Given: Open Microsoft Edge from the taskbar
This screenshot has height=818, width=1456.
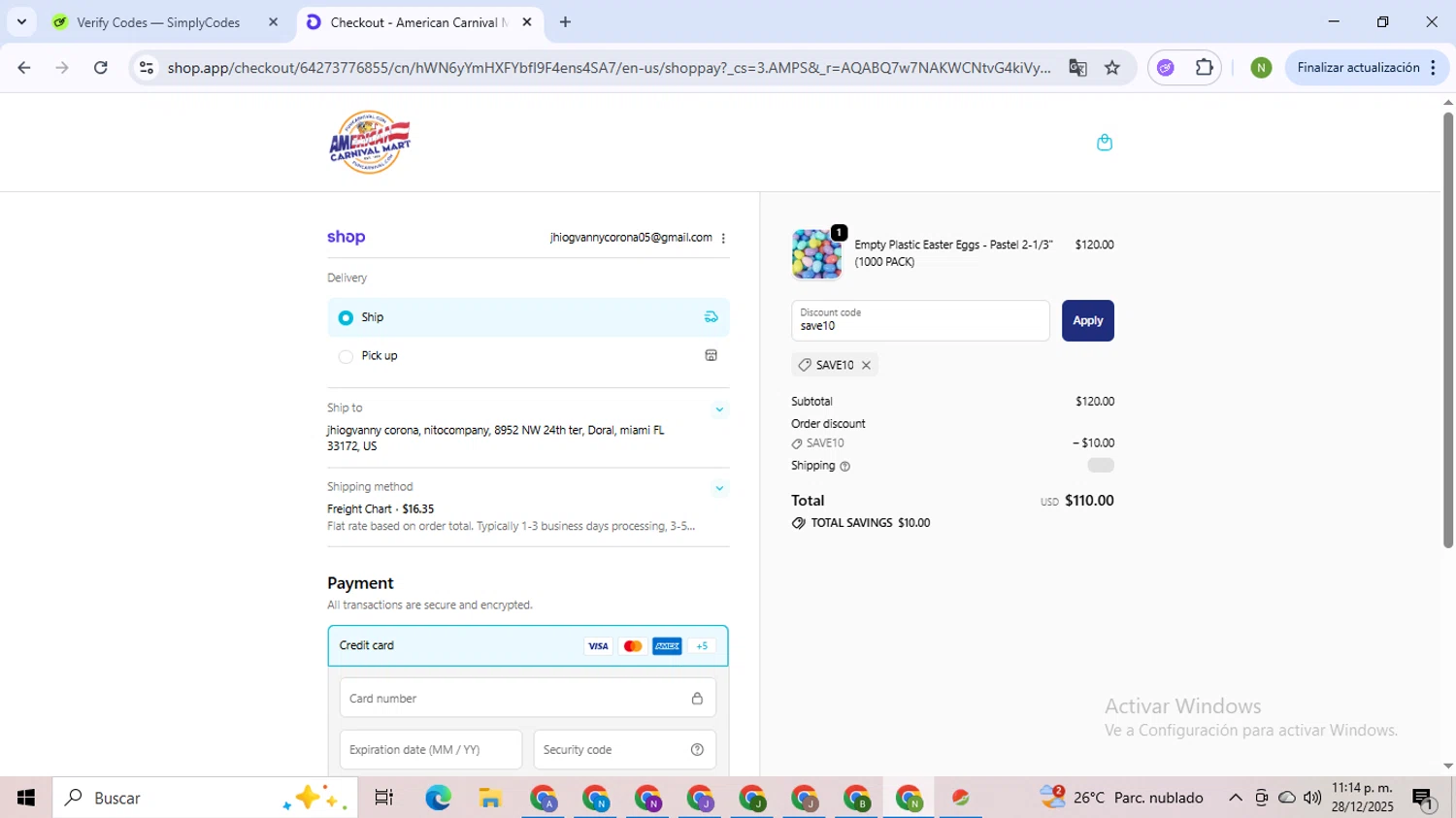Looking at the screenshot, I should (438, 798).
